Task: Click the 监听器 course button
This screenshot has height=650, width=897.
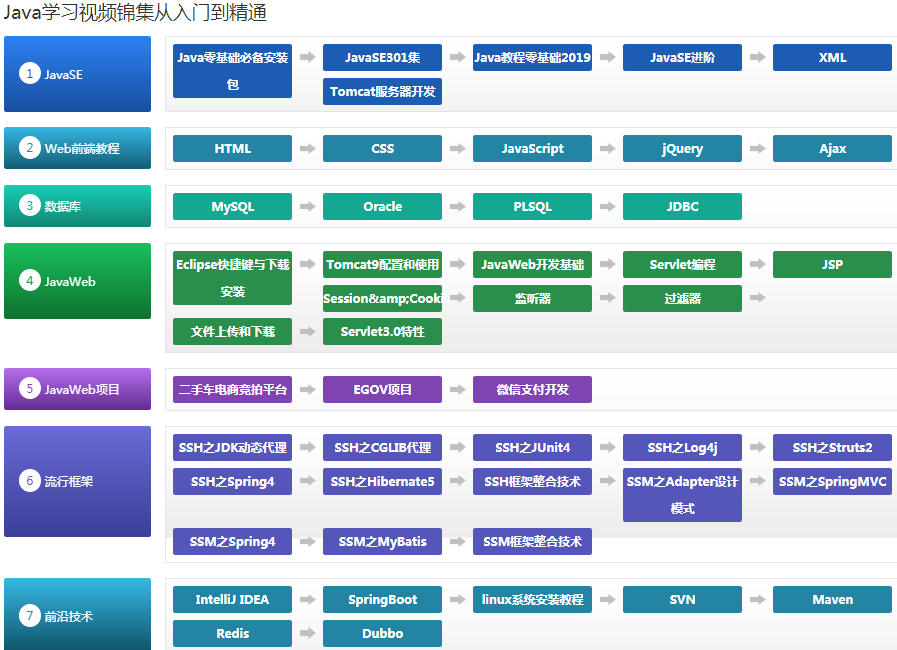Action: click(x=532, y=299)
